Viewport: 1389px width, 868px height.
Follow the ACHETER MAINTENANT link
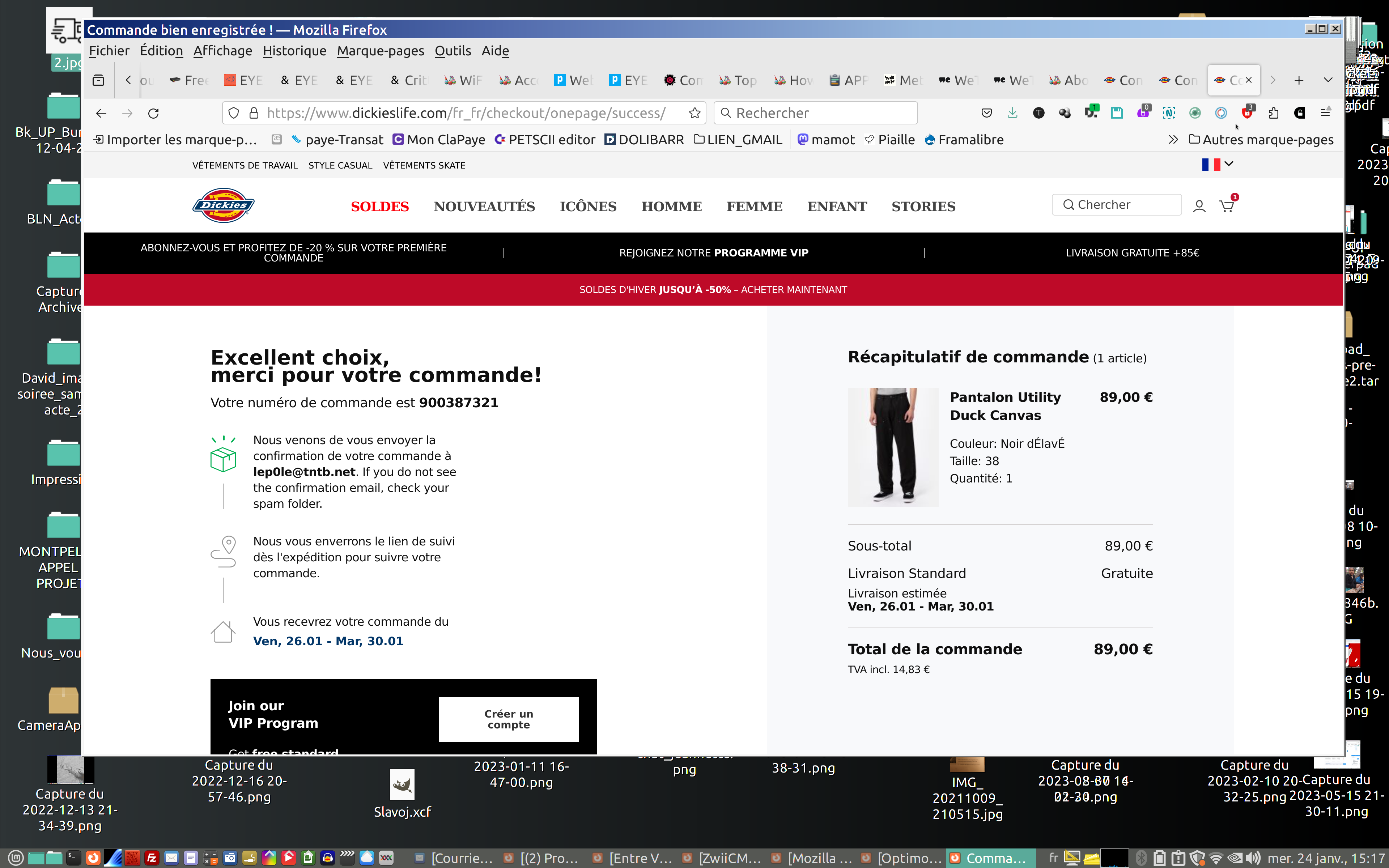point(794,290)
